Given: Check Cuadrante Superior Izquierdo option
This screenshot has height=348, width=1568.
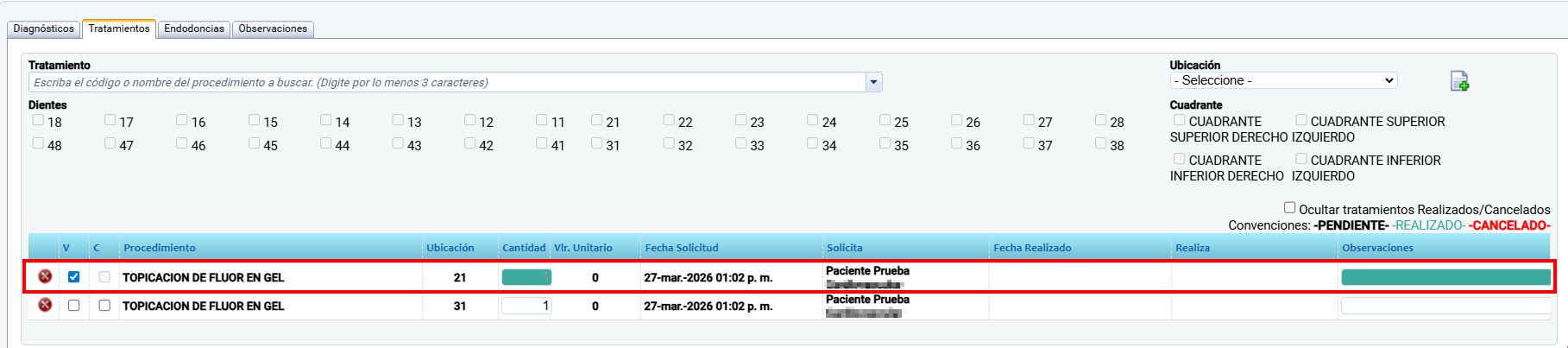Looking at the screenshot, I should coord(1301,120).
